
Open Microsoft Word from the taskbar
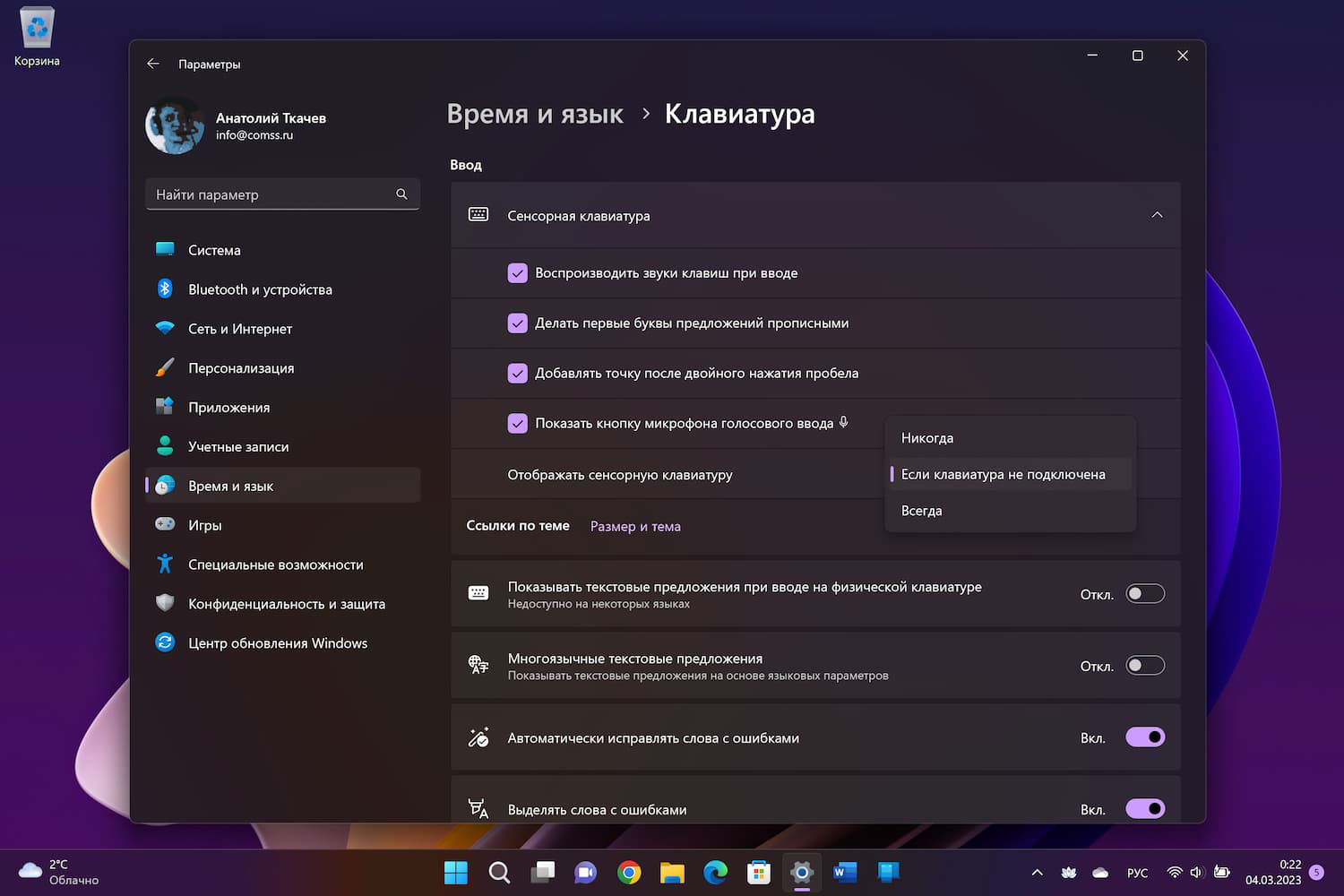click(x=845, y=872)
